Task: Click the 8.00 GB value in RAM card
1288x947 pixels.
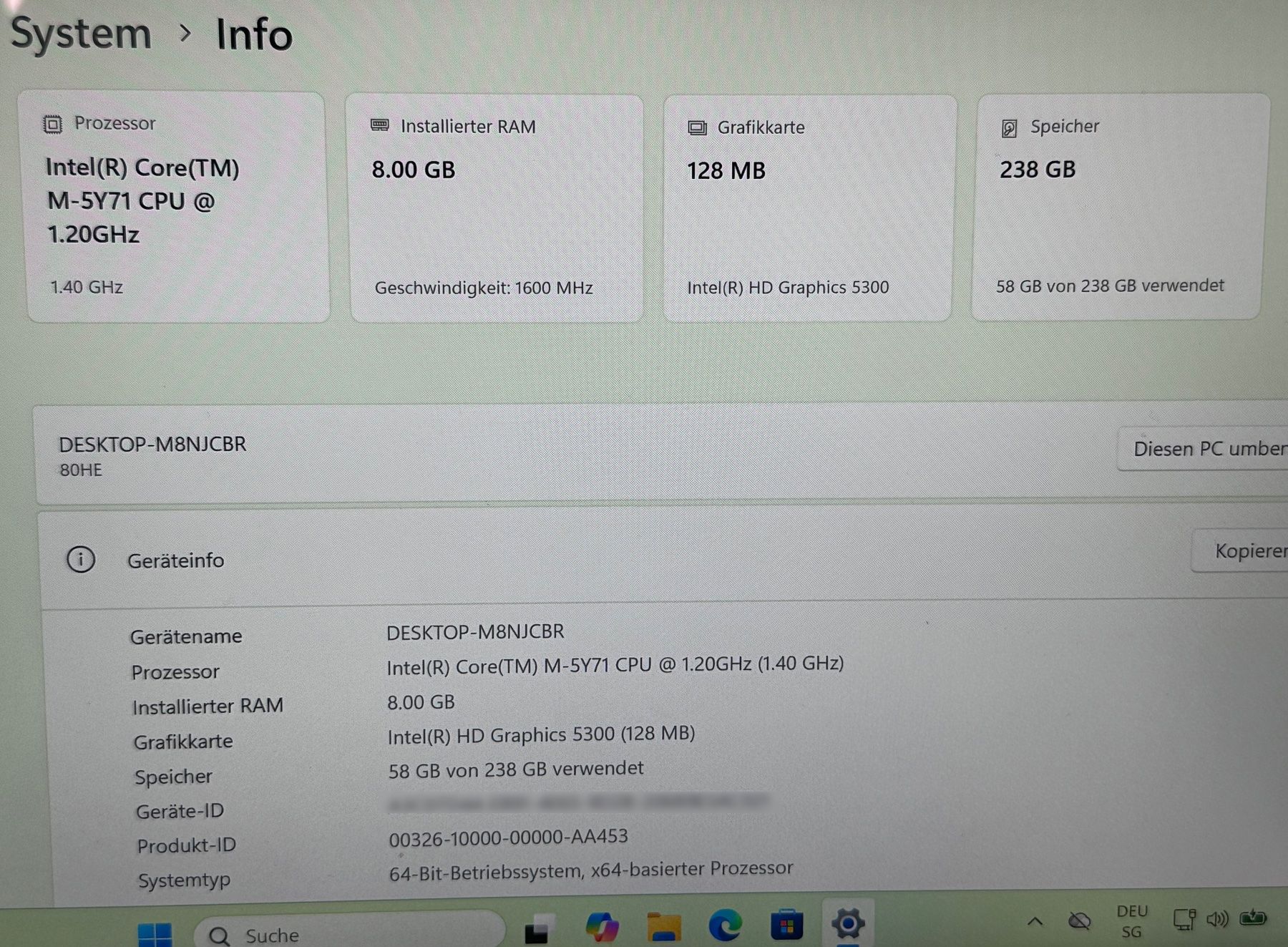Action: (x=414, y=170)
